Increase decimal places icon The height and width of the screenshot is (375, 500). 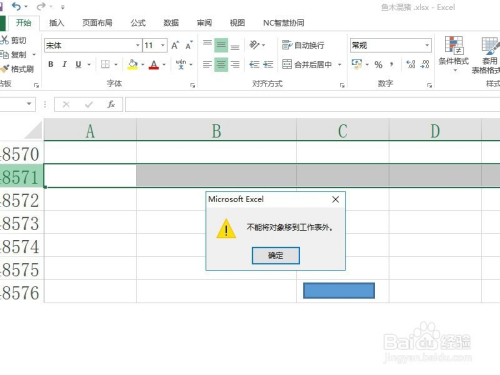click(x=411, y=64)
